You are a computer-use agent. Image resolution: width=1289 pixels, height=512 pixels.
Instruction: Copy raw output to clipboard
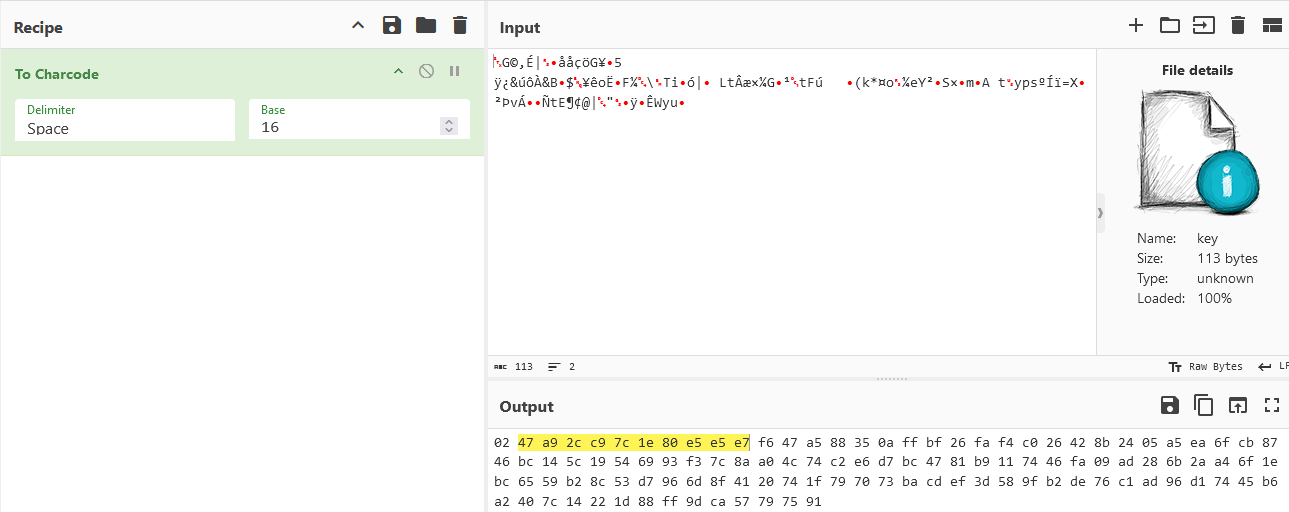(1204, 405)
